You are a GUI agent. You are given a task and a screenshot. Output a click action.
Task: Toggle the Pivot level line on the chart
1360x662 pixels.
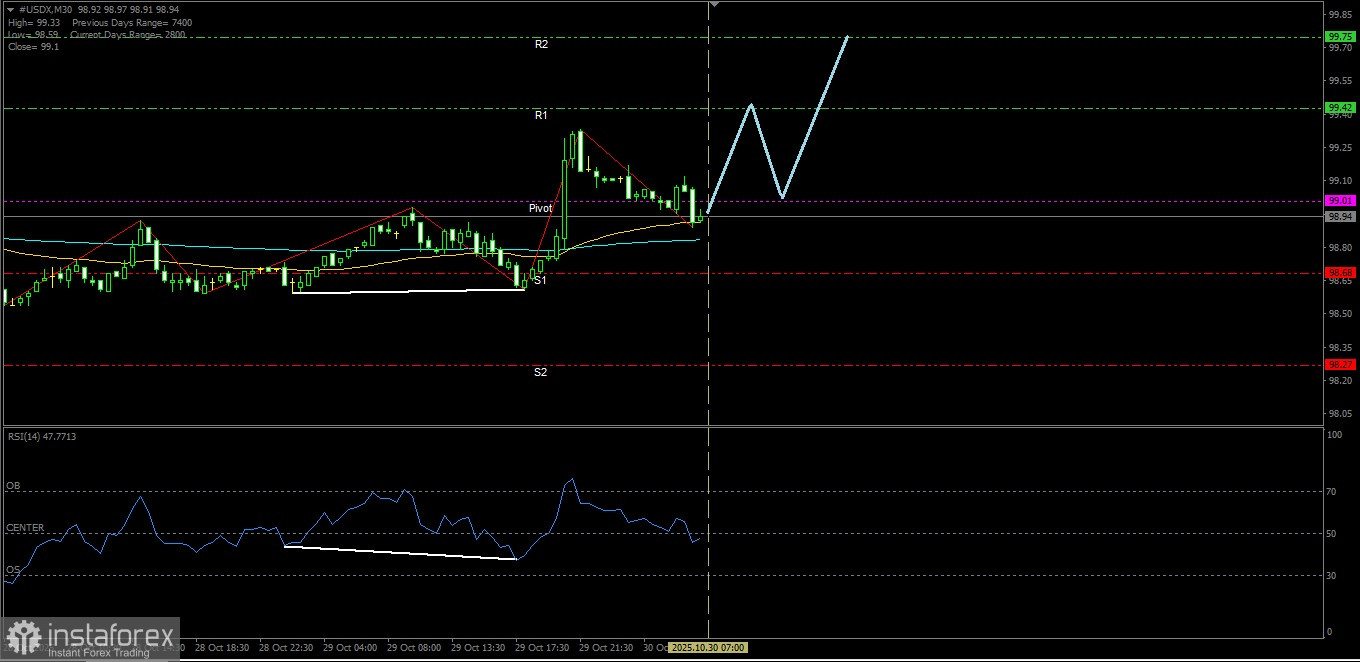coord(541,208)
